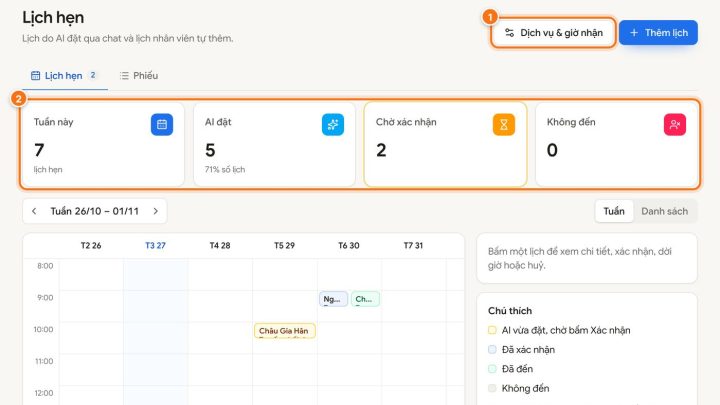
Task: Go to previous week with left chevron
Action: [34, 211]
